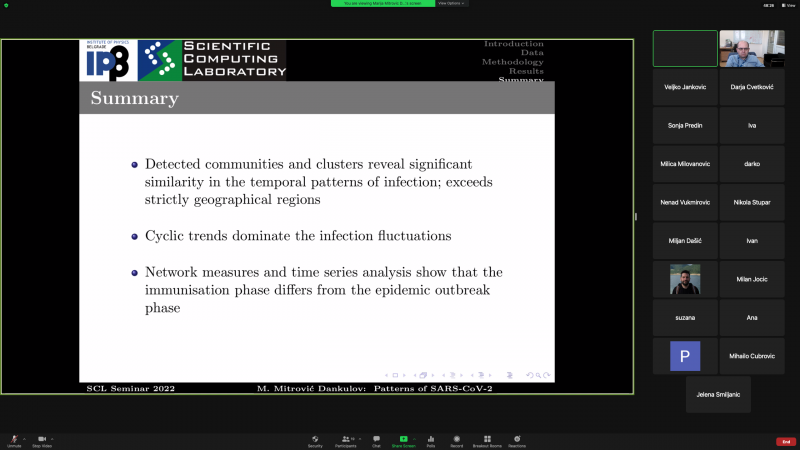Select darko participant tile
This screenshot has height=450, width=800.
(752, 164)
